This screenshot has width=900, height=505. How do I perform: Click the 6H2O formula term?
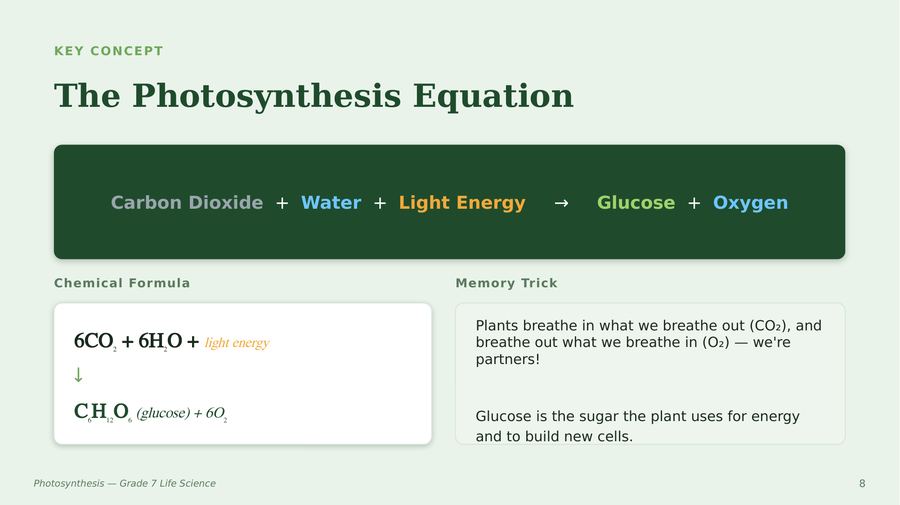160,341
